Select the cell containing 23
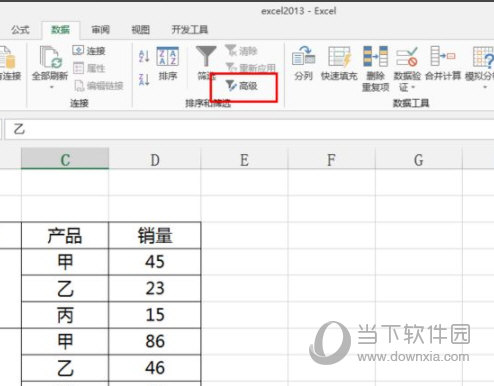 (x=155, y=288)
